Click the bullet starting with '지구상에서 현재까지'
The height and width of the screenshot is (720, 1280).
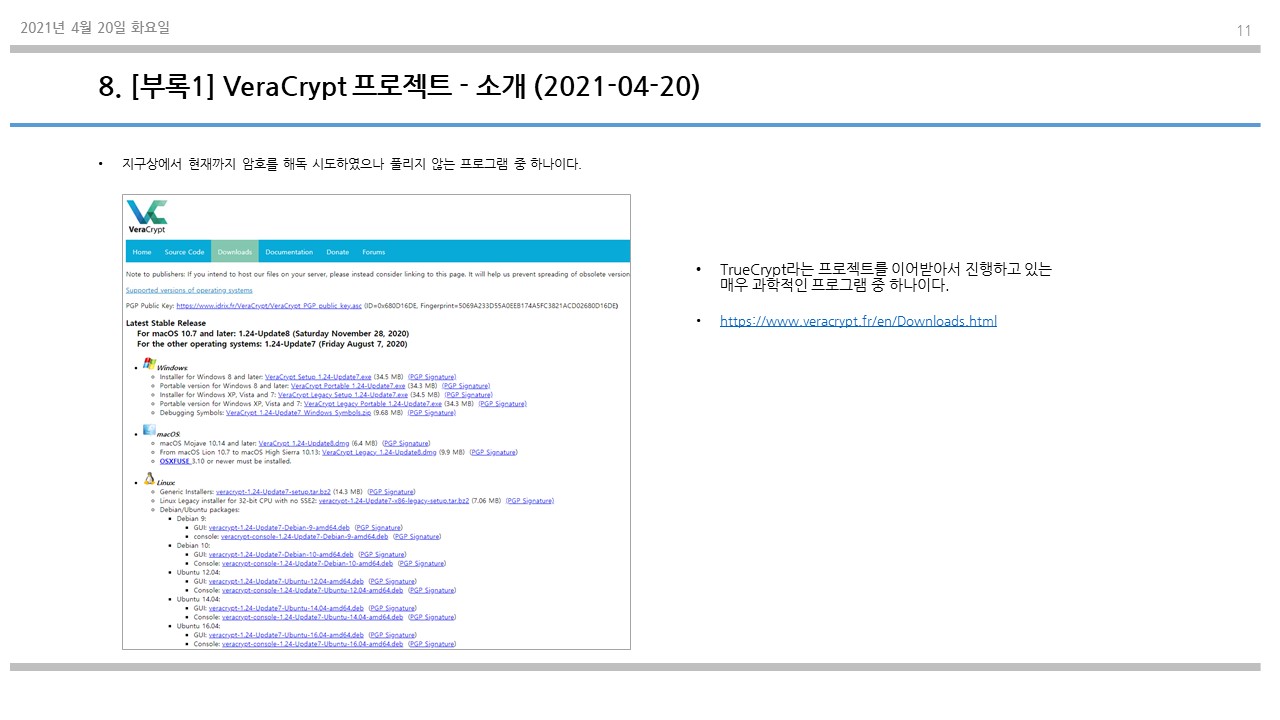tap(351, 163)
